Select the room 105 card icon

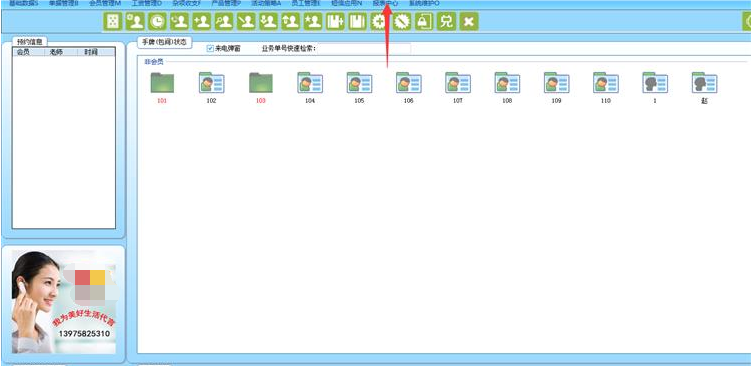point(359,83)
